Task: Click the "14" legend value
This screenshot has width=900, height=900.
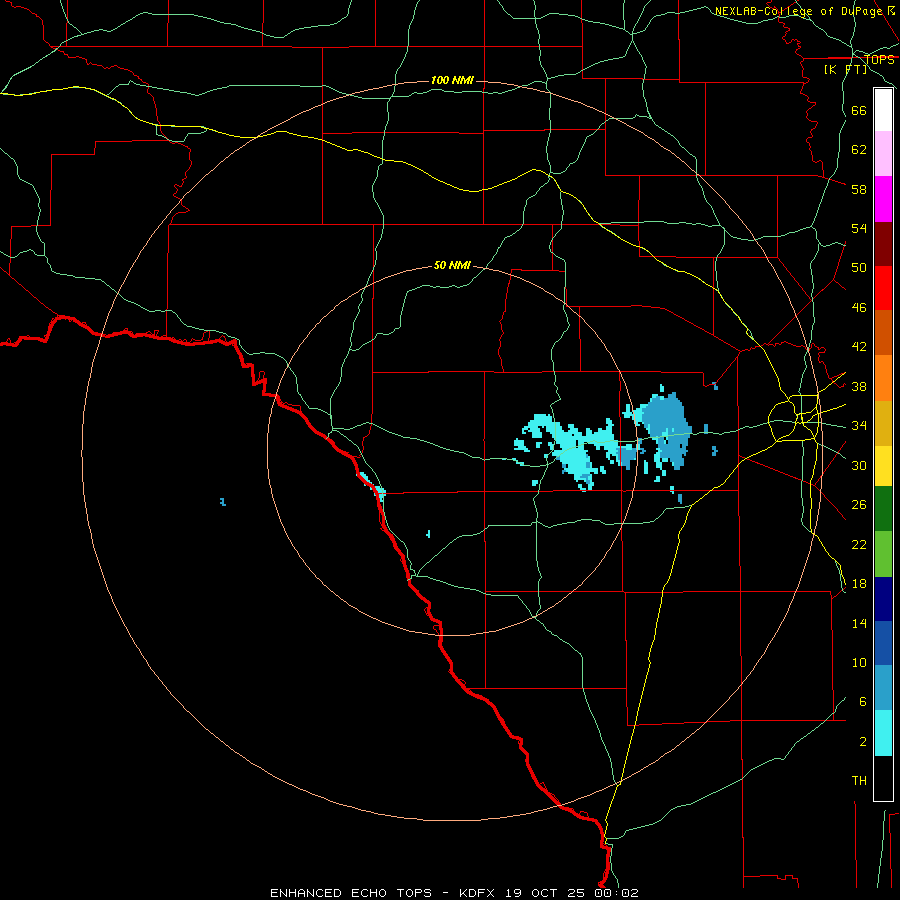Action: tap(859, 623)
